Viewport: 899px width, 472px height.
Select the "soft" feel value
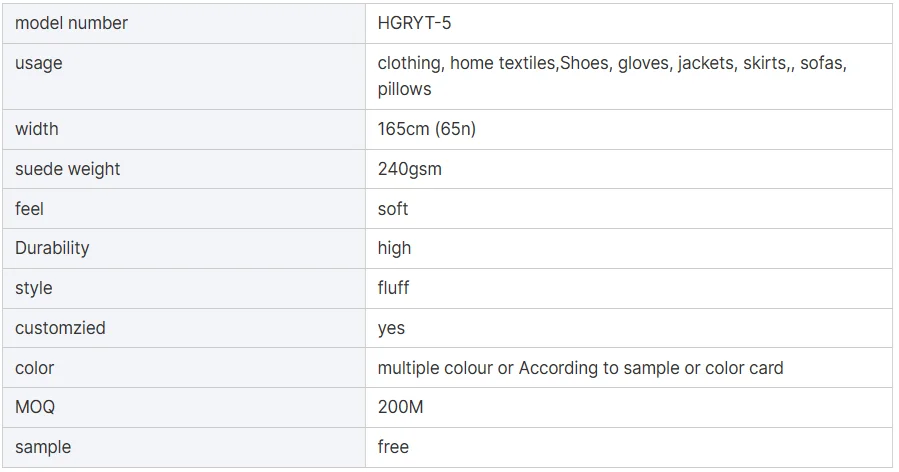pyautogui.click(x=393, y=209)
